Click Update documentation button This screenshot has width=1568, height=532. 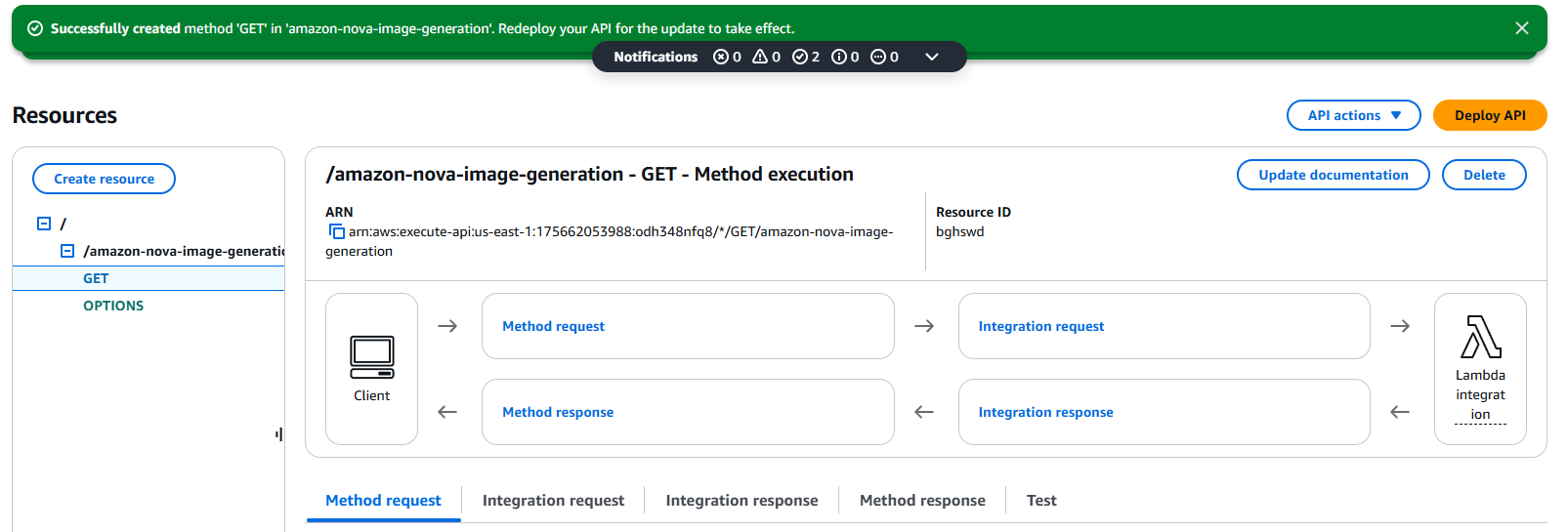pyautogui.click(x=1334, y=175)
